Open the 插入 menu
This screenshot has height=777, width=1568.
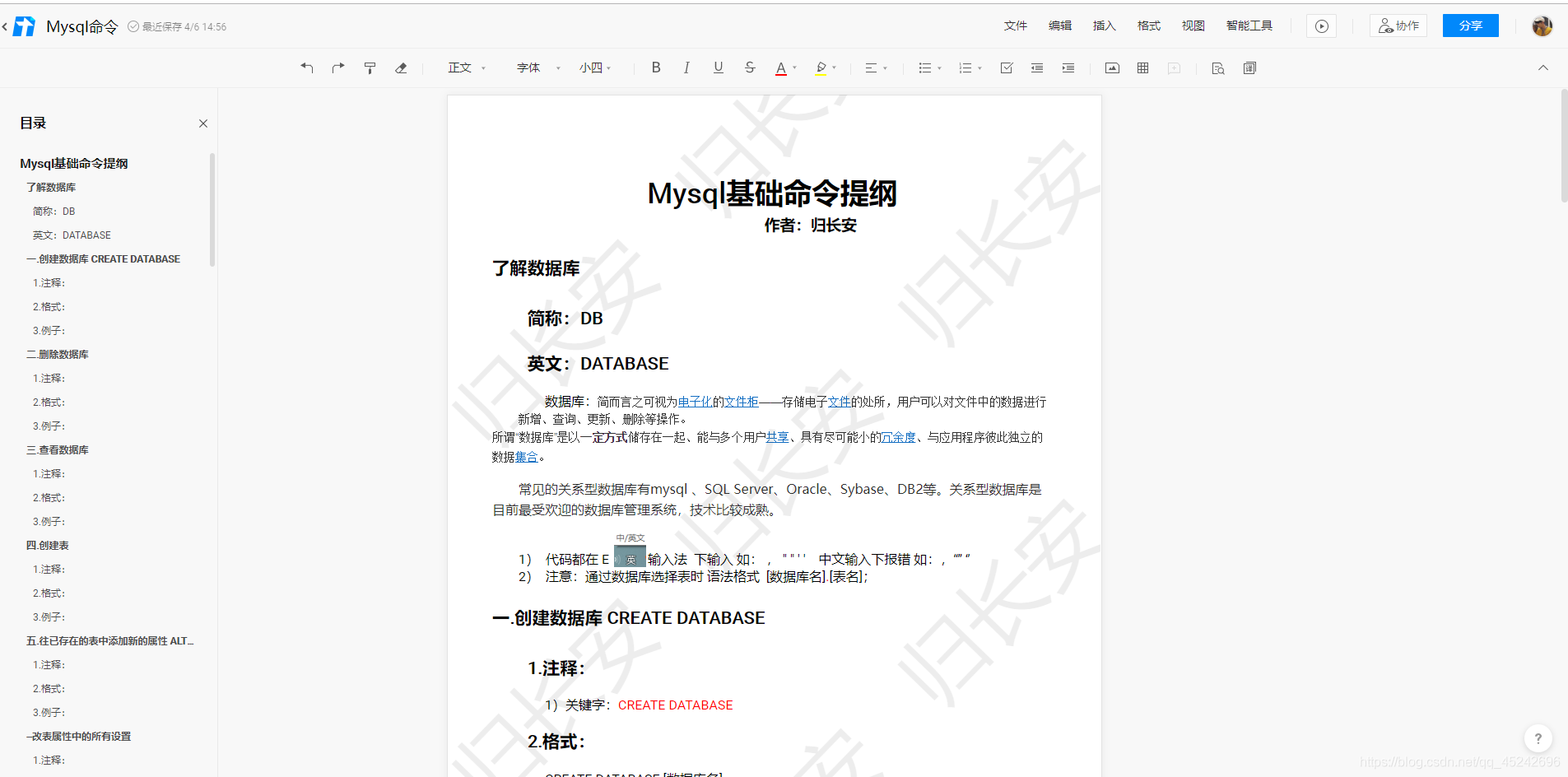(1105, 26)
